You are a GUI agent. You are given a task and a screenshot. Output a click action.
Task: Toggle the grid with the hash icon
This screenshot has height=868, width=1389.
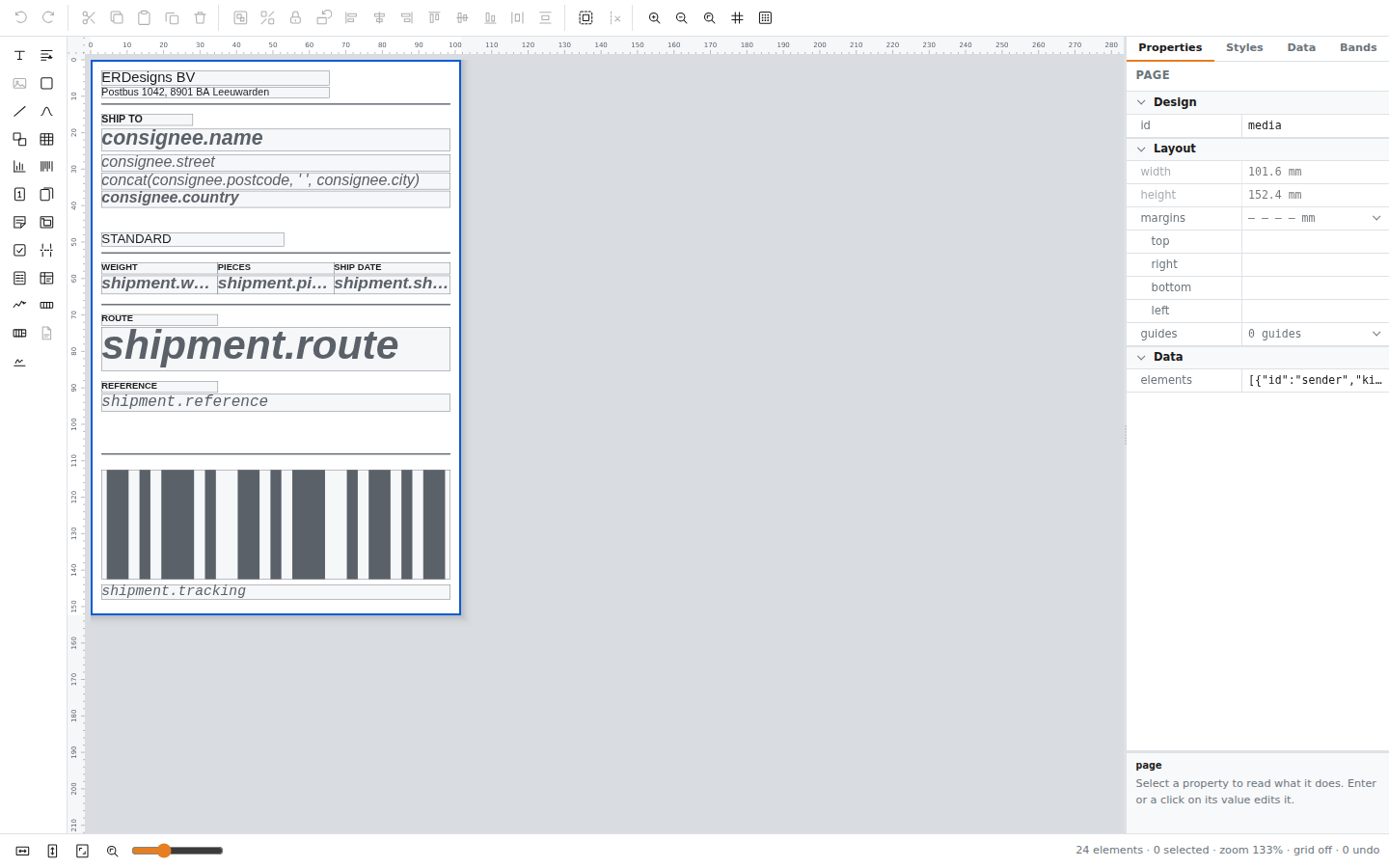point(738,18)
